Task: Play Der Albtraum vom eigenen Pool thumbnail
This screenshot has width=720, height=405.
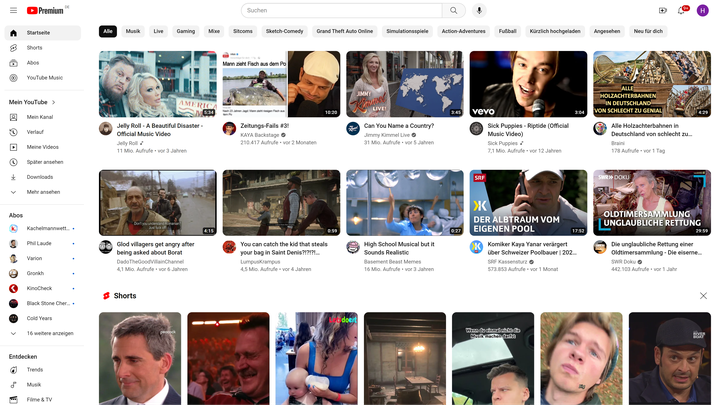Action: (528, 202)
